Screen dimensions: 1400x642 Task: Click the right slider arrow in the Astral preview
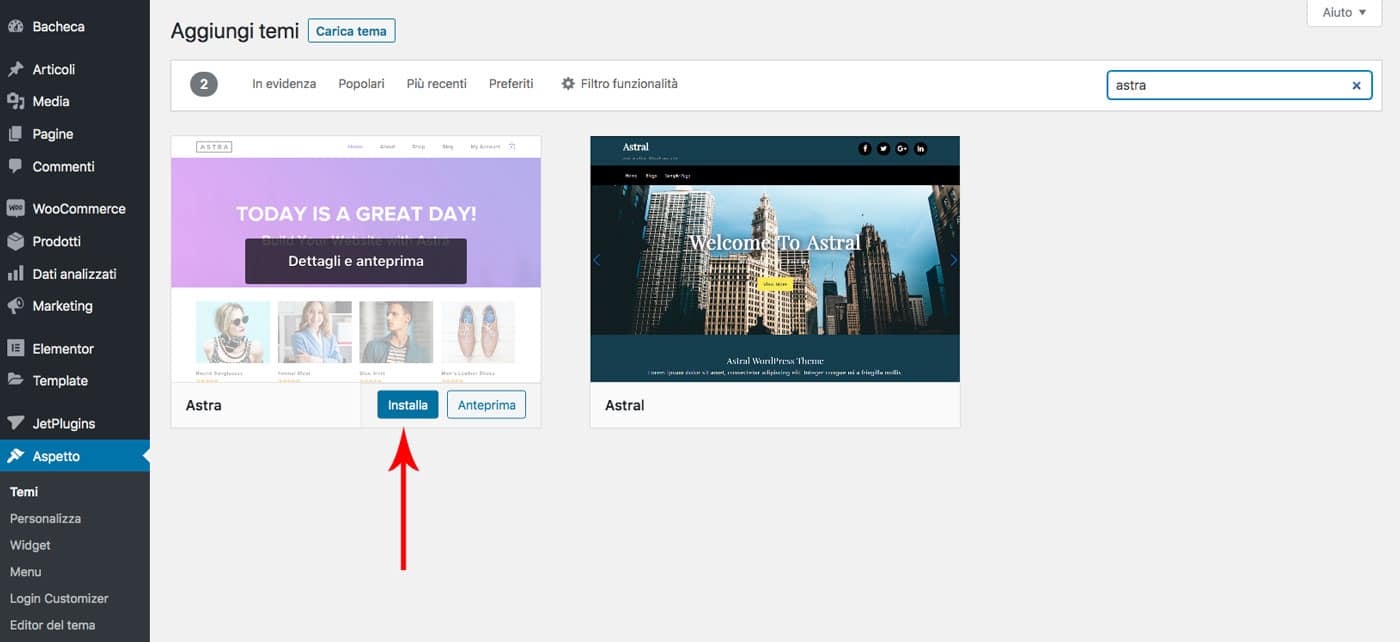[x=953, y=260]
